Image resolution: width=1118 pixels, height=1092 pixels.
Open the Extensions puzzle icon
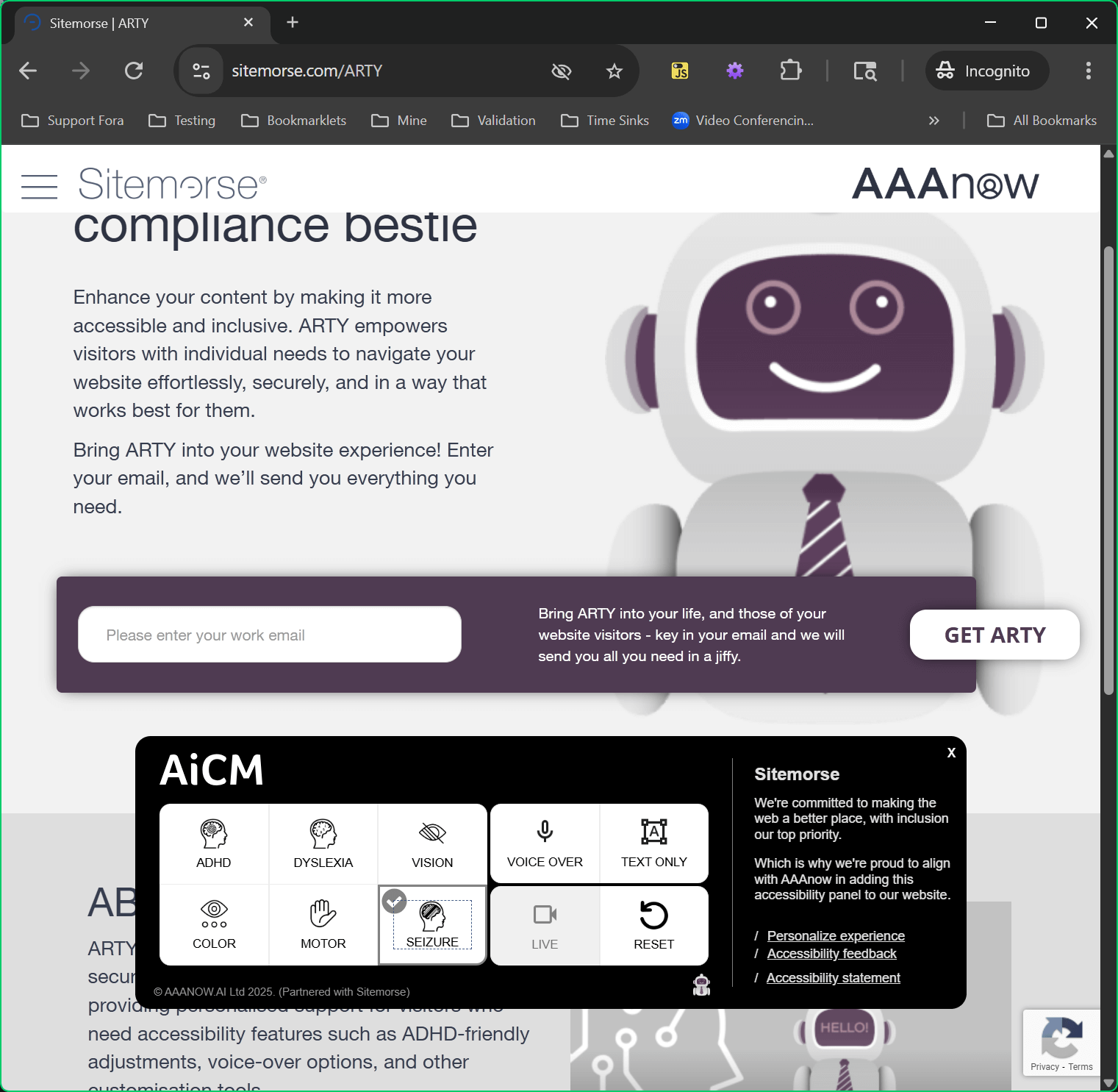790,71
